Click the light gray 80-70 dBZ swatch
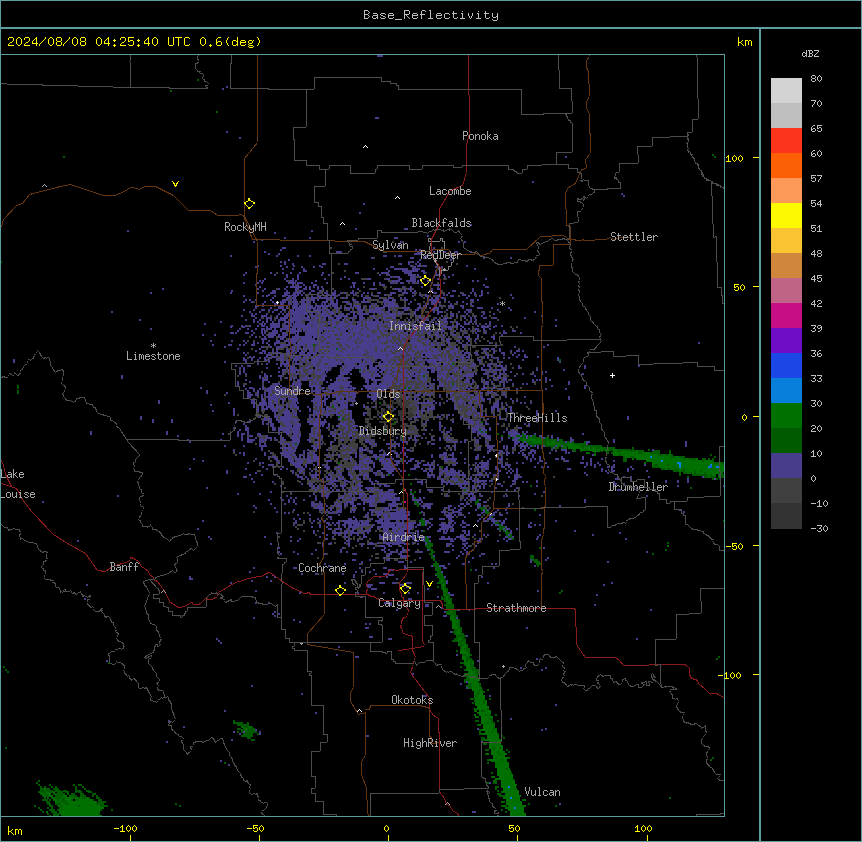The height and width of the screenshot is (842, 862). [786, 91]
